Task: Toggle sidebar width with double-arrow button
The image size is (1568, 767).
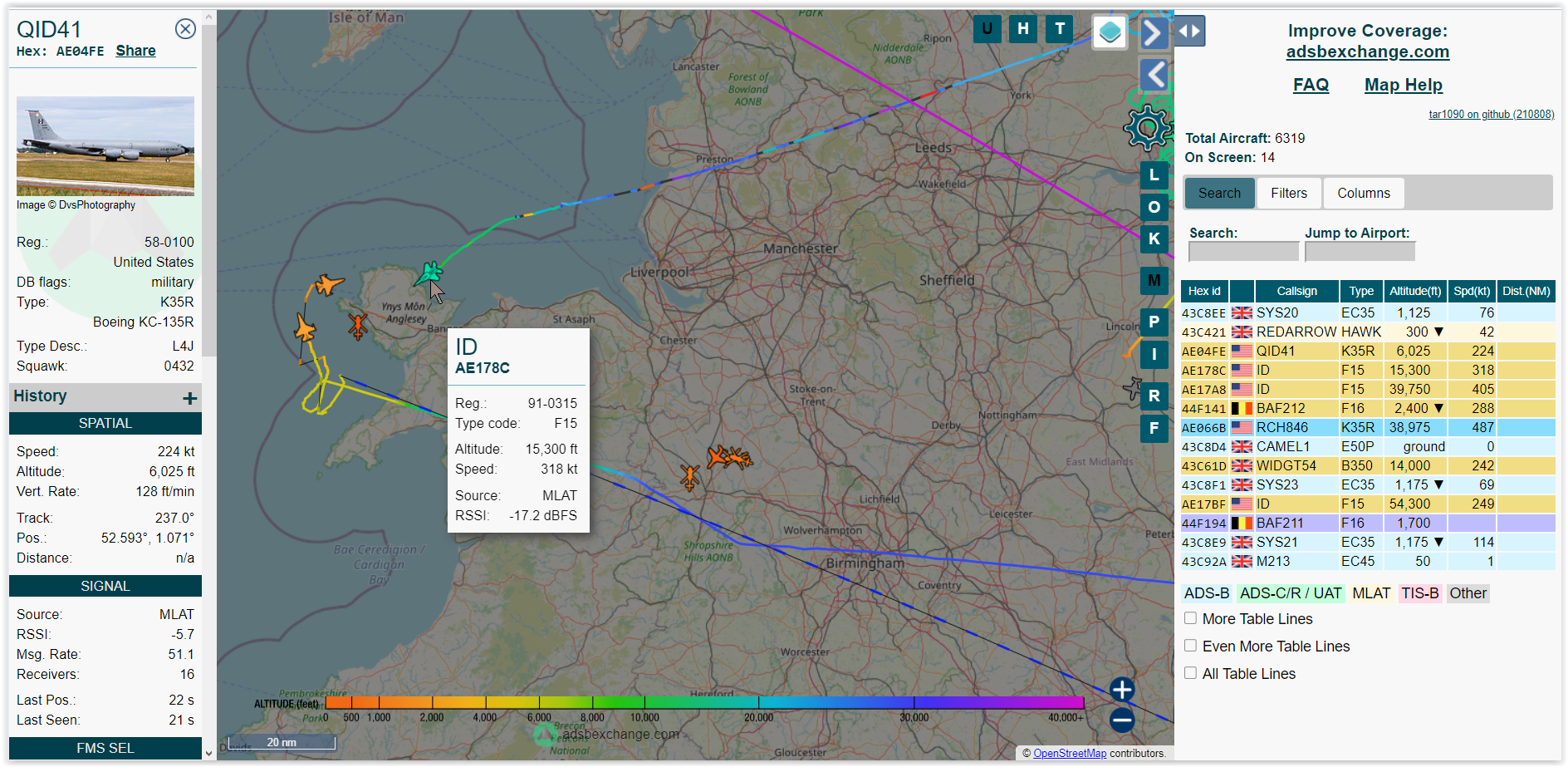Action: tap(1189, 32)
